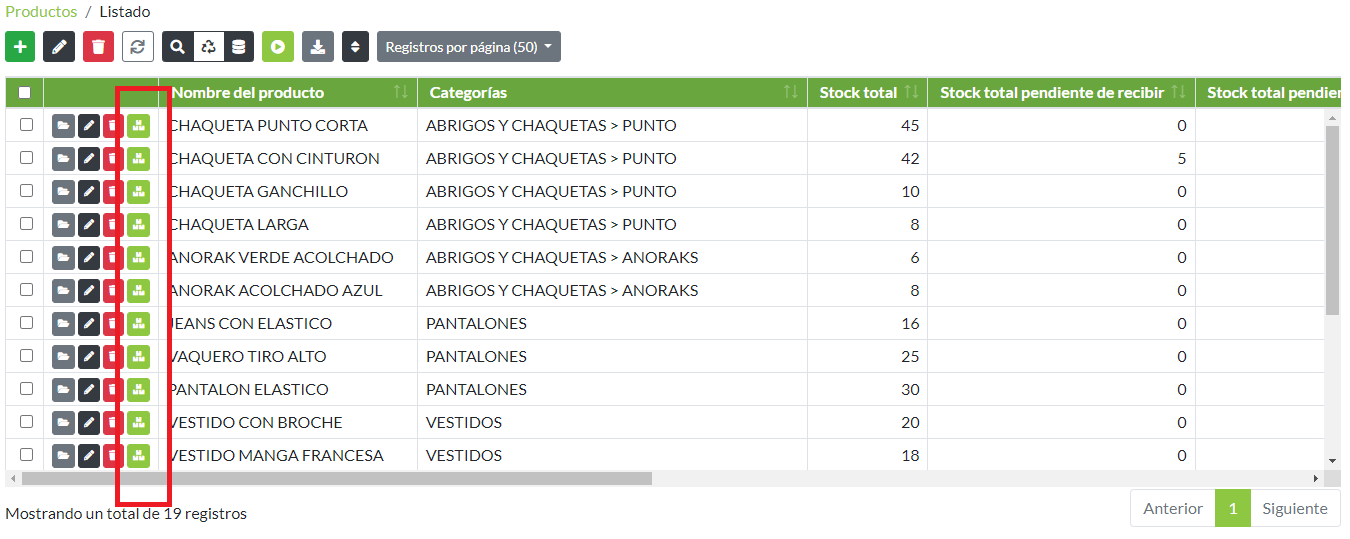The width and height of the screenshot is (1350, 539).
Task: Select the VESTIDO CON BROCHE row checkbox
Action: 27,421
